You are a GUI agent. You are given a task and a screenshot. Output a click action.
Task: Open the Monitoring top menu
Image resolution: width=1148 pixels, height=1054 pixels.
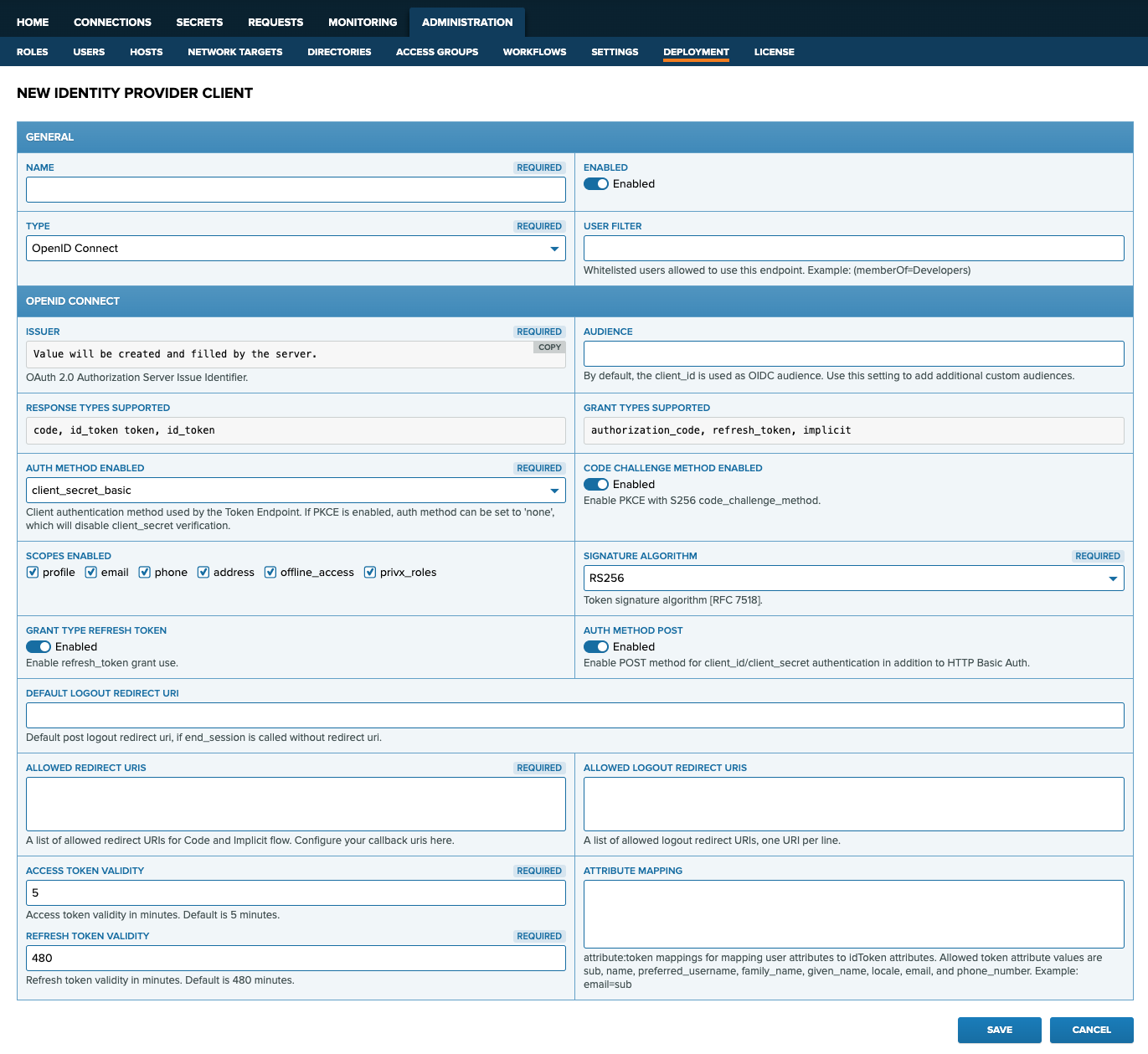(363, 23)
